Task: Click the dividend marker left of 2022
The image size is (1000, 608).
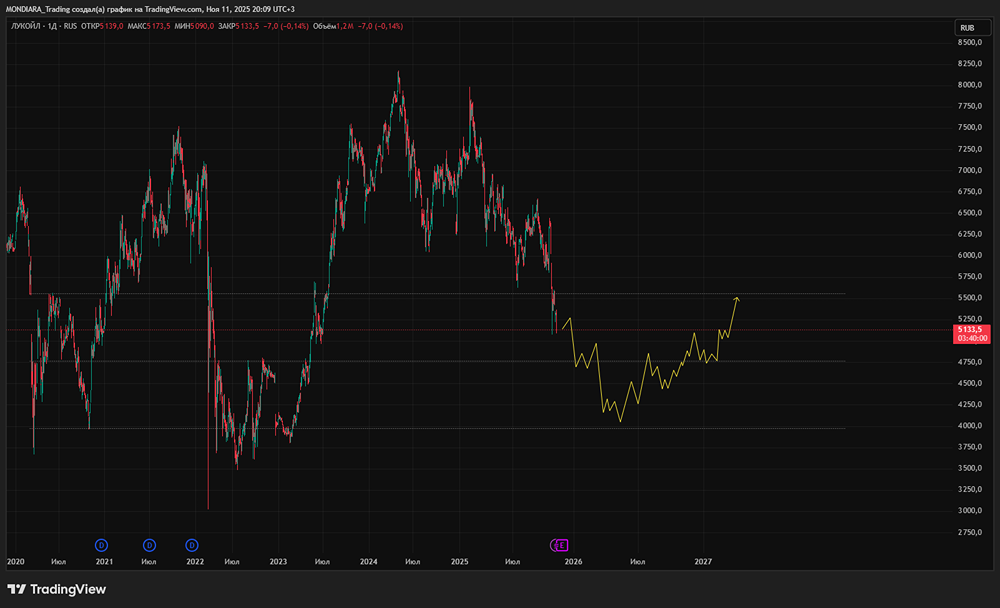Action: point(191,545)
